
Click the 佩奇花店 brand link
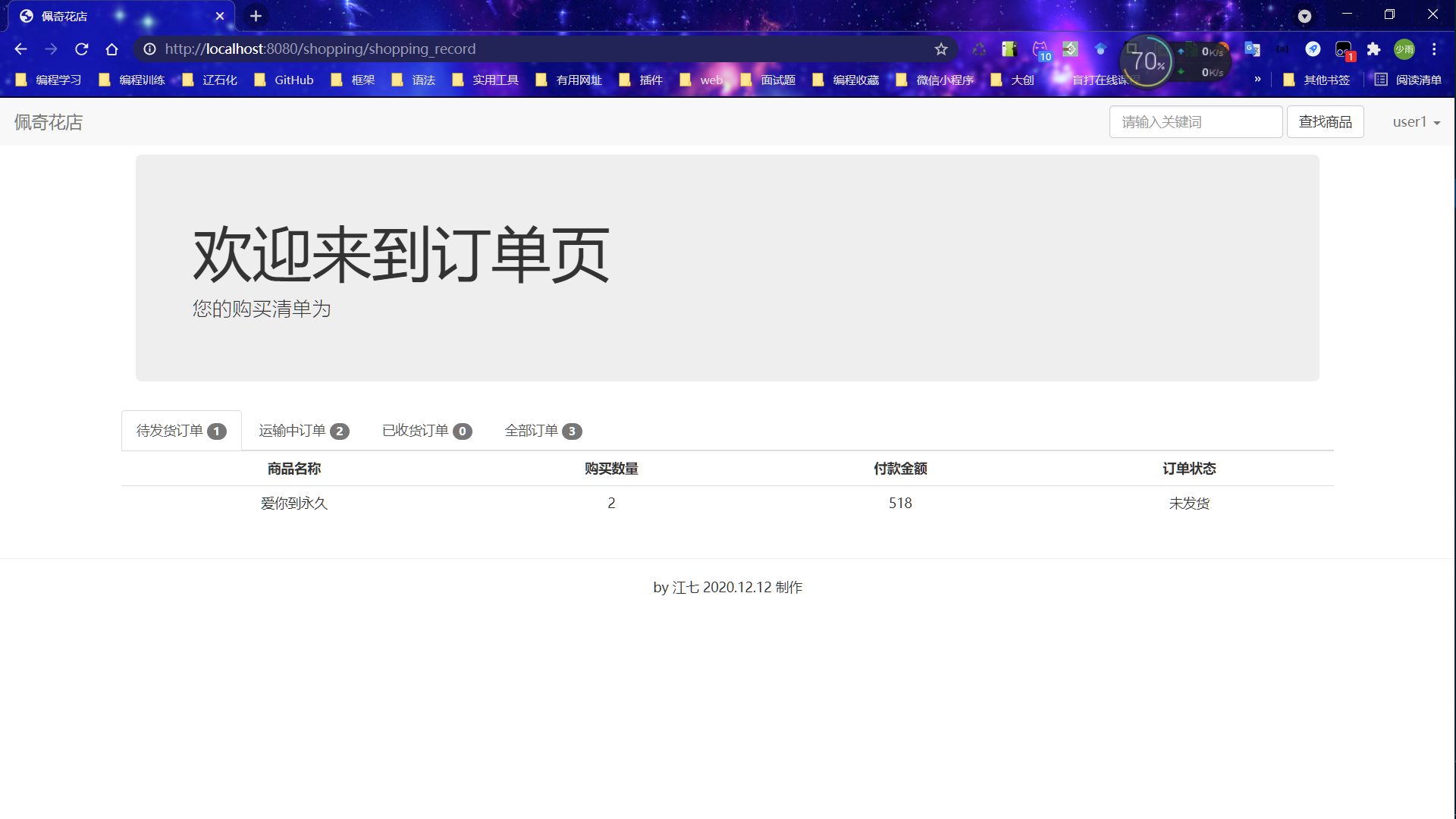click(x=49, y=122)
